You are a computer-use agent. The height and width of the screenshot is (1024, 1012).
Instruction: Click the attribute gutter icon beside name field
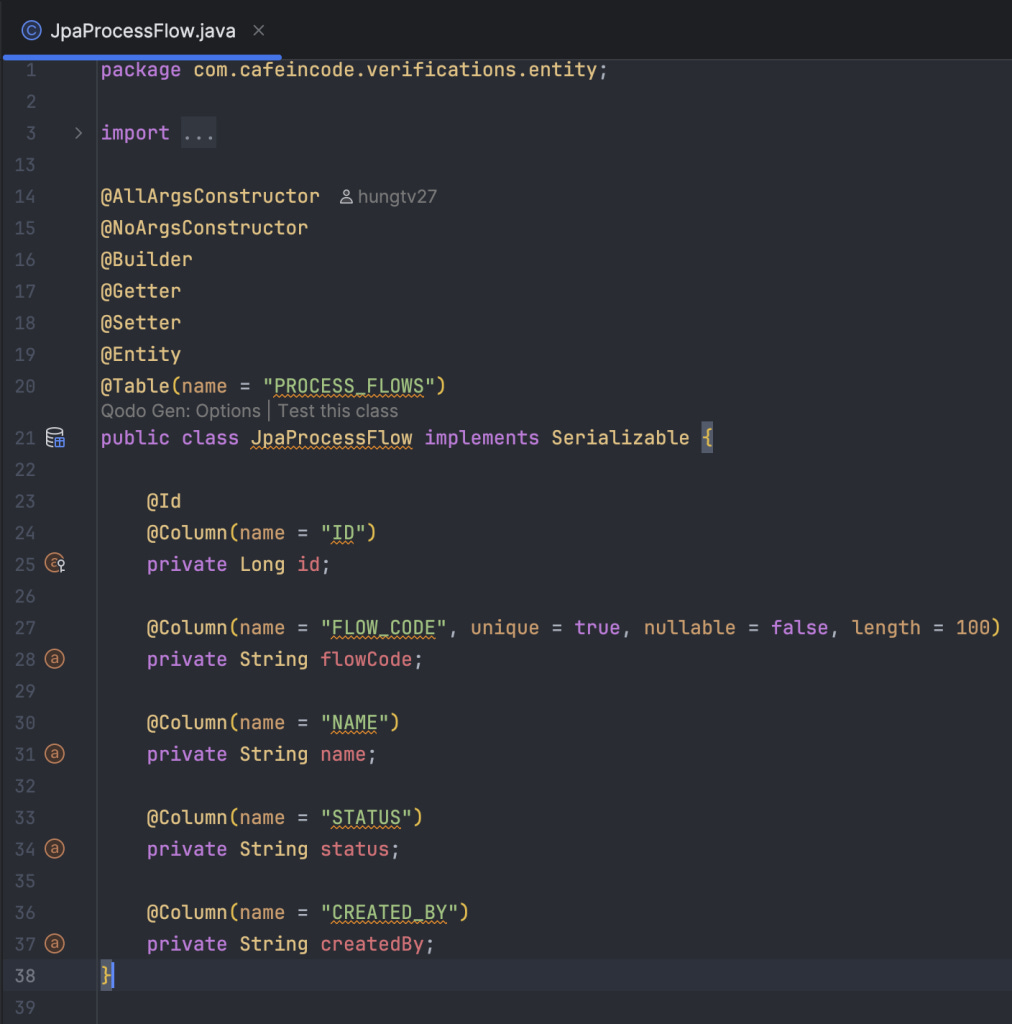tap(54, 754)
